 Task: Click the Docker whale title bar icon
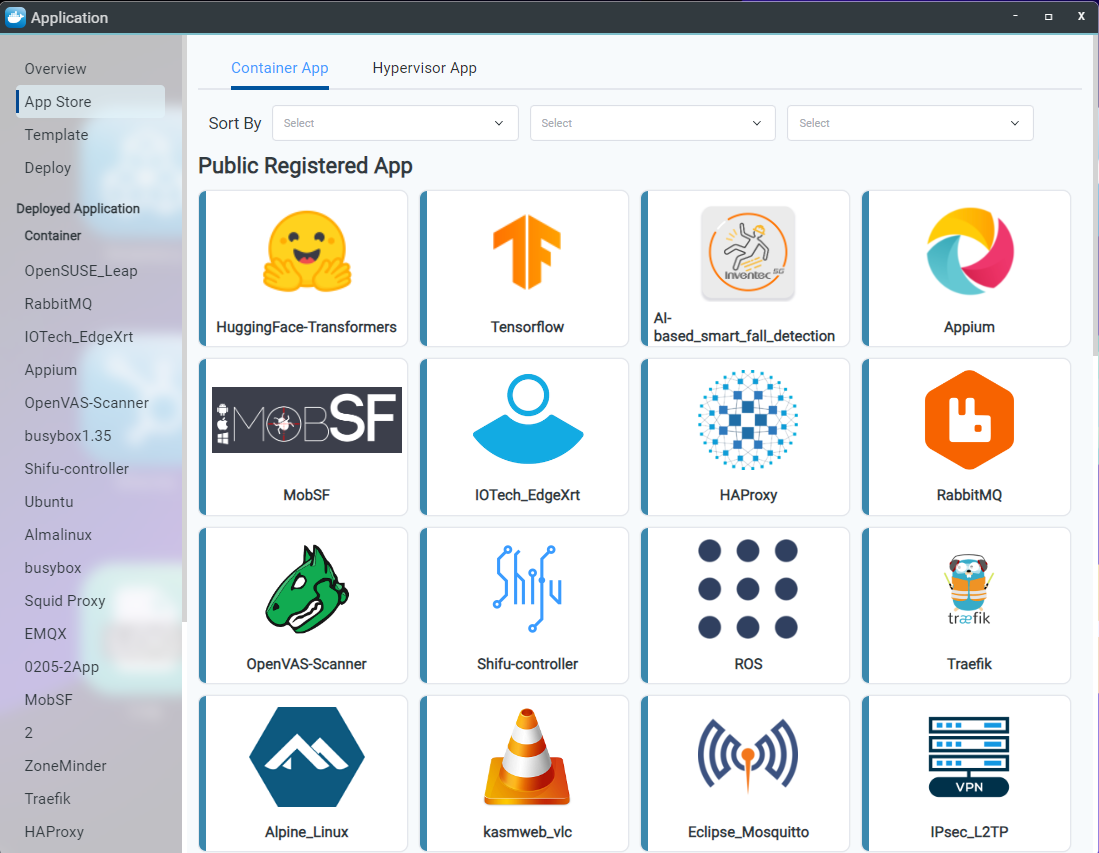tap(15, 17)
